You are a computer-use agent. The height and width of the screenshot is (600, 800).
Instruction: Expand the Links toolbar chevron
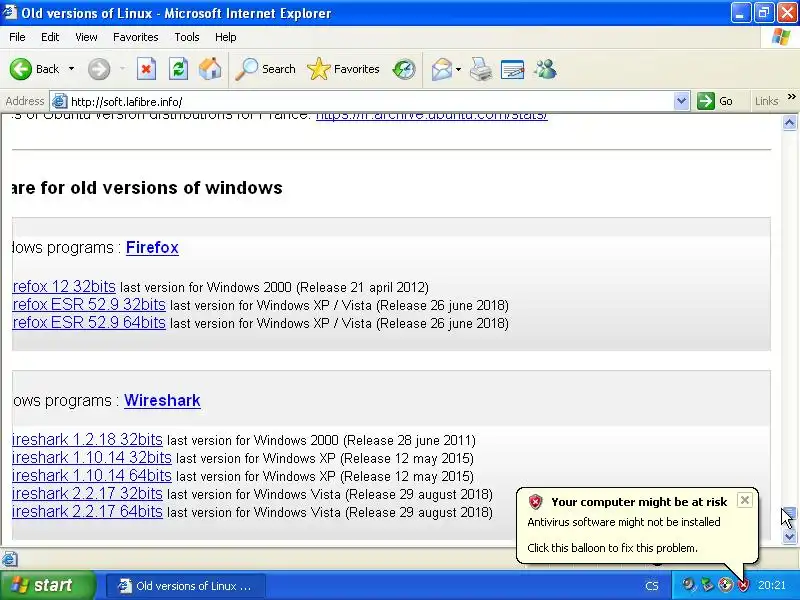[x=791, y=96]
